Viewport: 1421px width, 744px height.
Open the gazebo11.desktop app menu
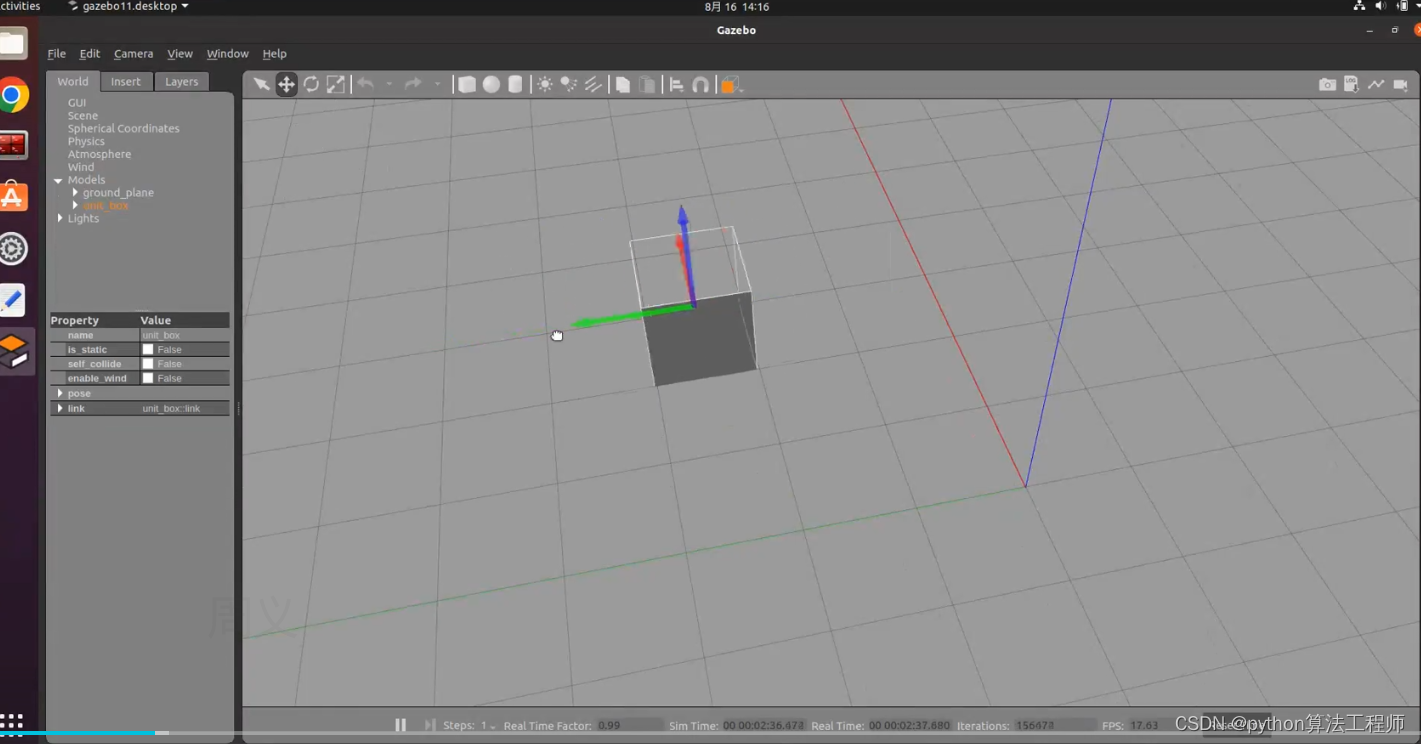(128, 6)
